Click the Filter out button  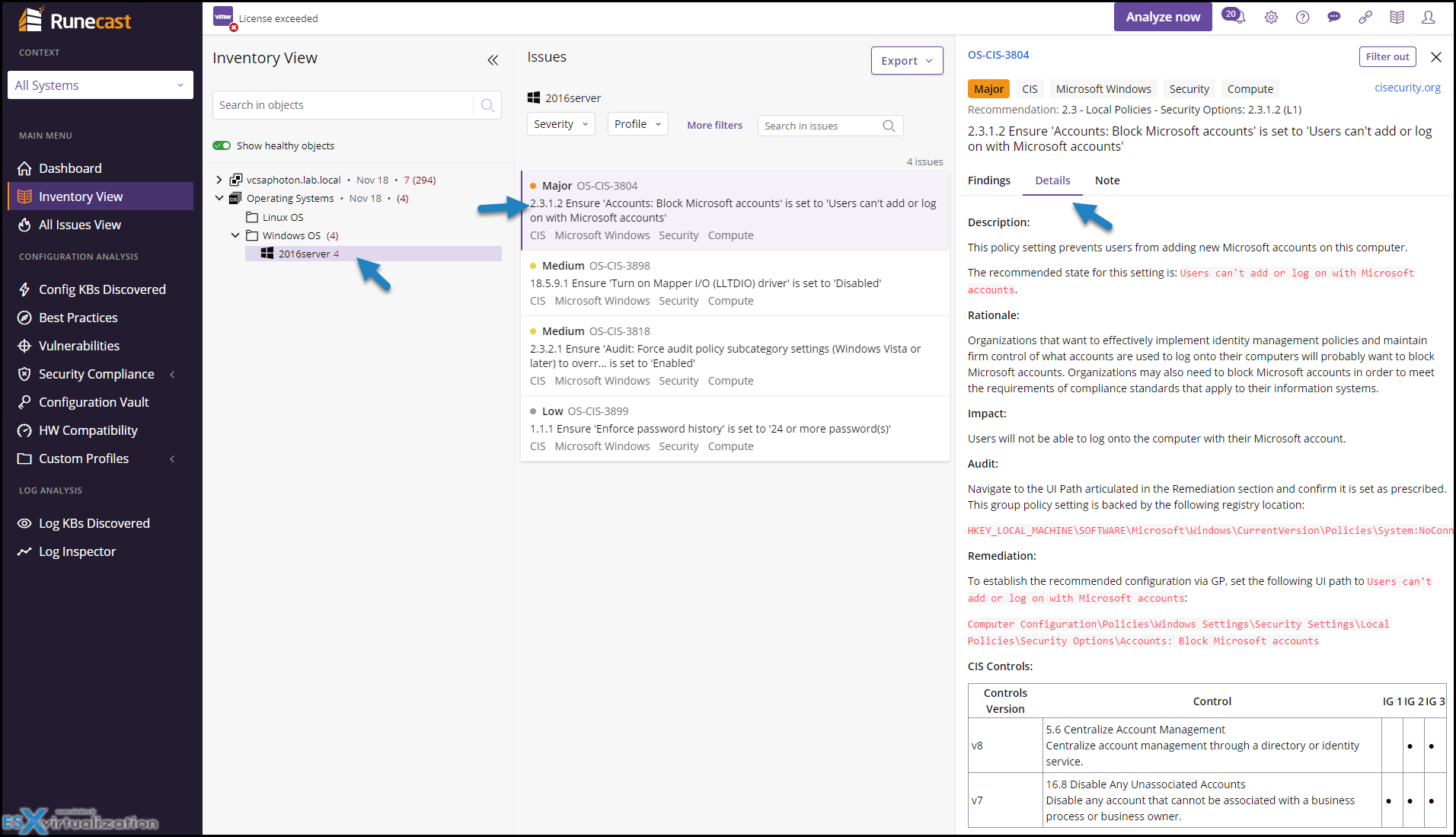point(1387,57)
